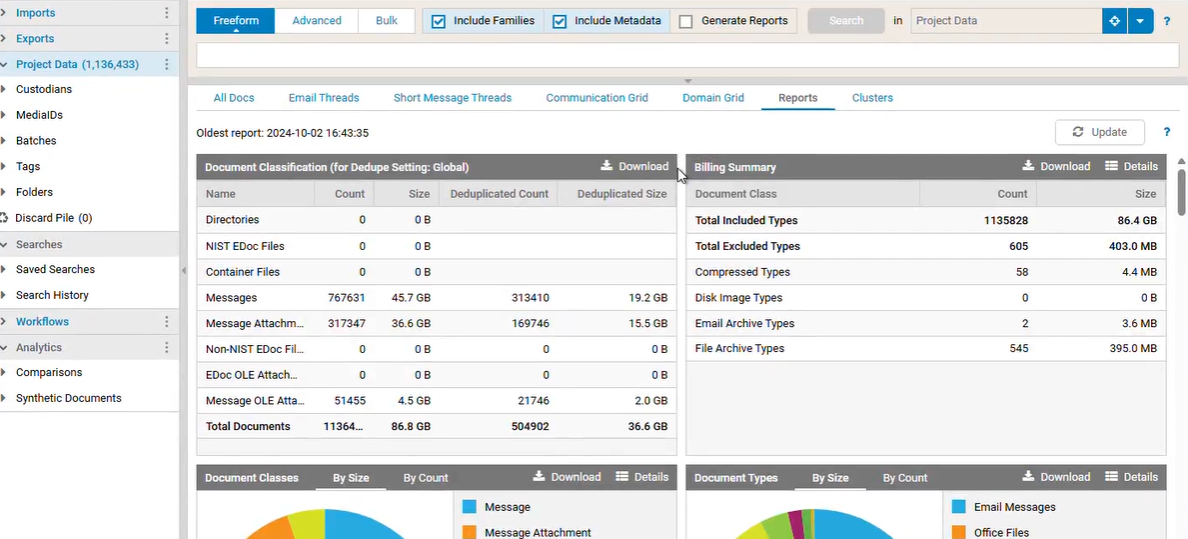Open the Workflows three-dot options menu
This screenshot has width=1188, height=539.
(167, 321)
